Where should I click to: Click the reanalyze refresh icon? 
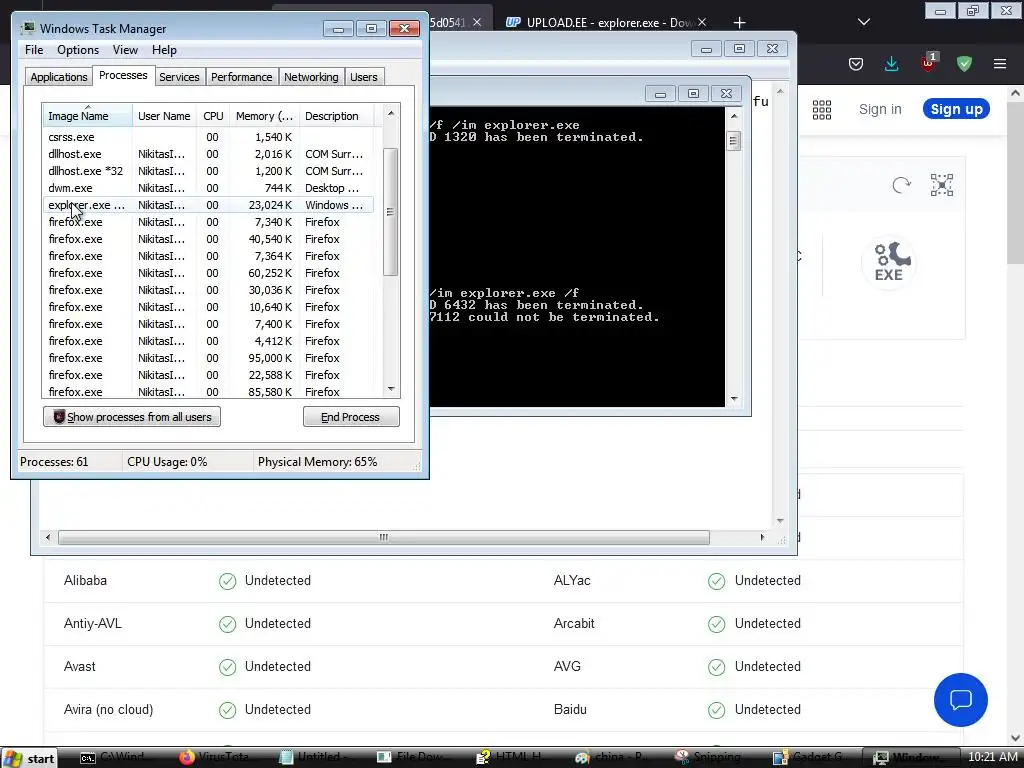pyautogui.click(x=901, y=185)
